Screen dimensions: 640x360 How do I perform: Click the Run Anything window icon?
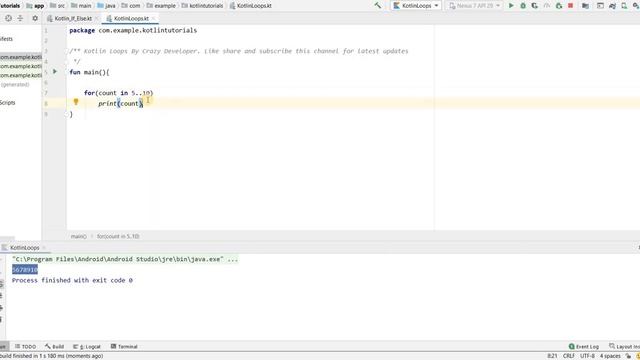(x=600, y=6)
